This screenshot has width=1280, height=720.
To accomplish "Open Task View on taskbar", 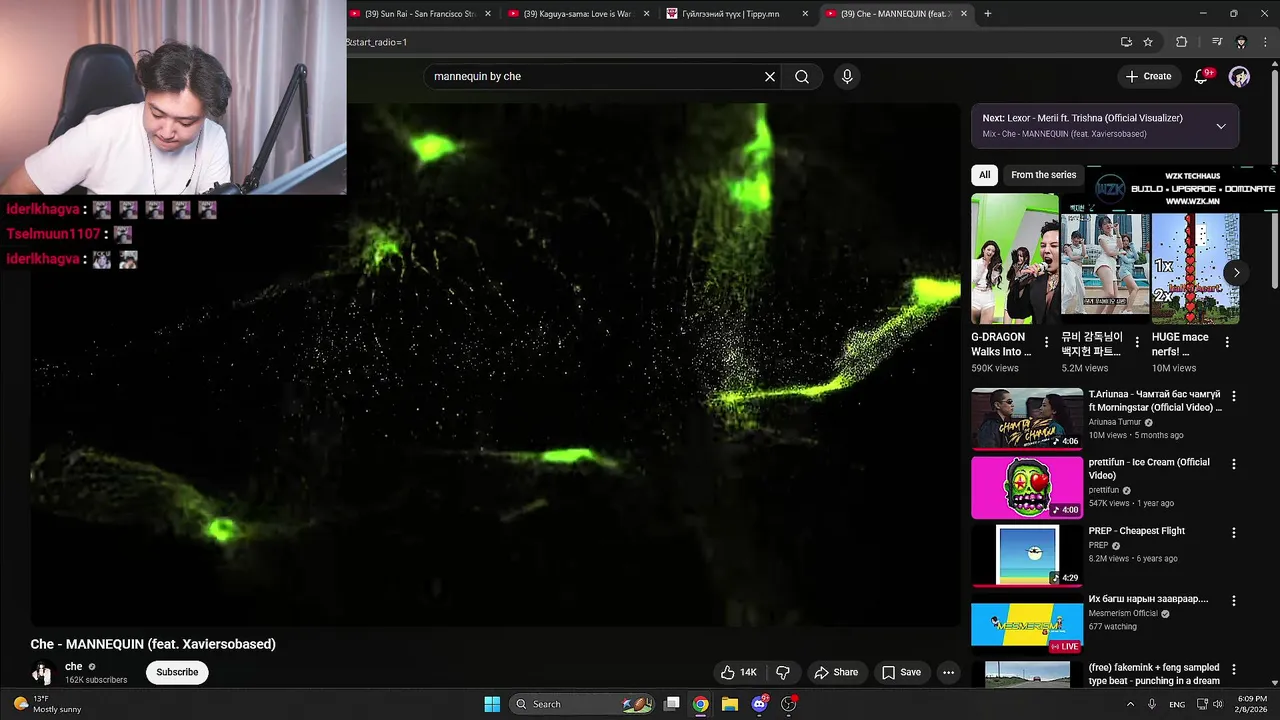I will click(672, 704).
